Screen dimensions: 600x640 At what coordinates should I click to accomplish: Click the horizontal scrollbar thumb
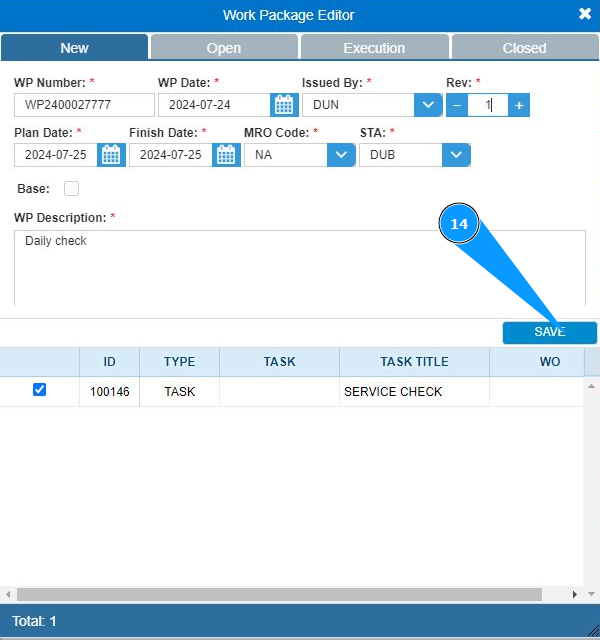tap(279, 594)
